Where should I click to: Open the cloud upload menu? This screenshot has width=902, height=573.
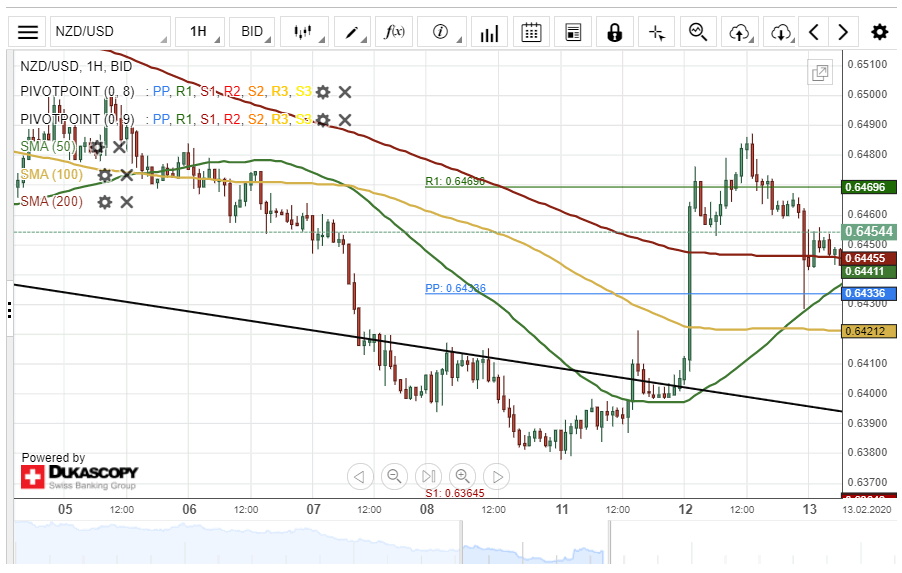(x=740, y=32)
